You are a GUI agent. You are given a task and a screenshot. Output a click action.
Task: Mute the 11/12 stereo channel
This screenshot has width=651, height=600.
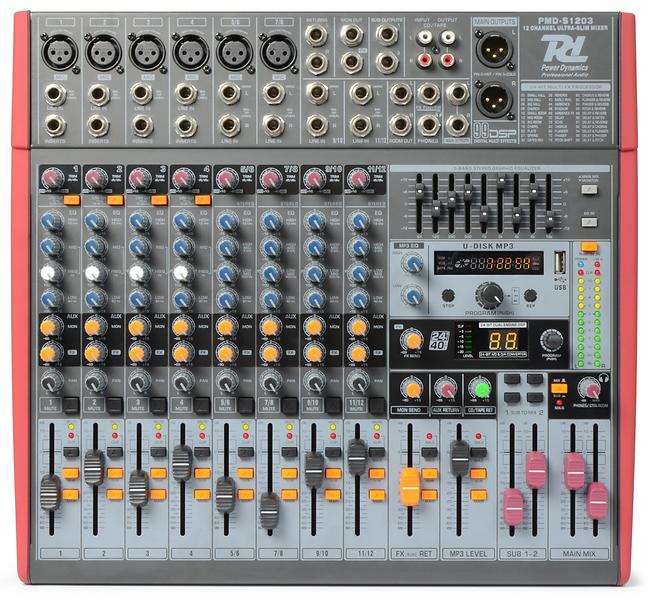(x=377, y=405)
